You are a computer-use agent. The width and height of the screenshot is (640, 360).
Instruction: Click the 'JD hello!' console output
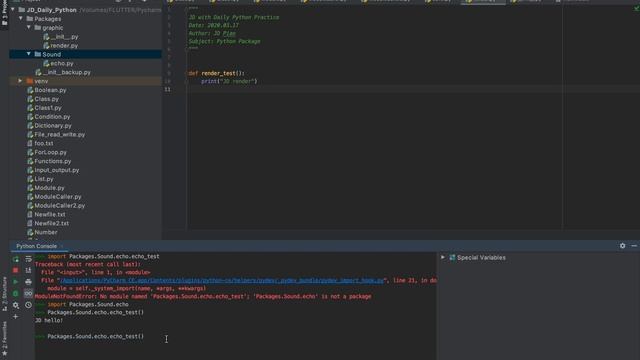point(49,320)
